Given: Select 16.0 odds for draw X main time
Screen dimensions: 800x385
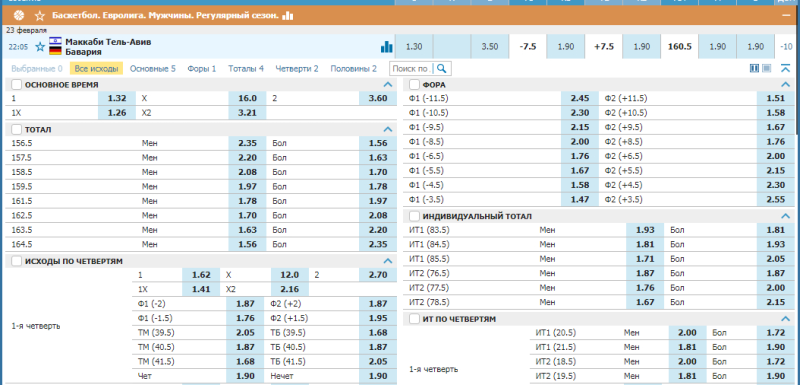Looking at the screenshot, I should coord(247,98).
